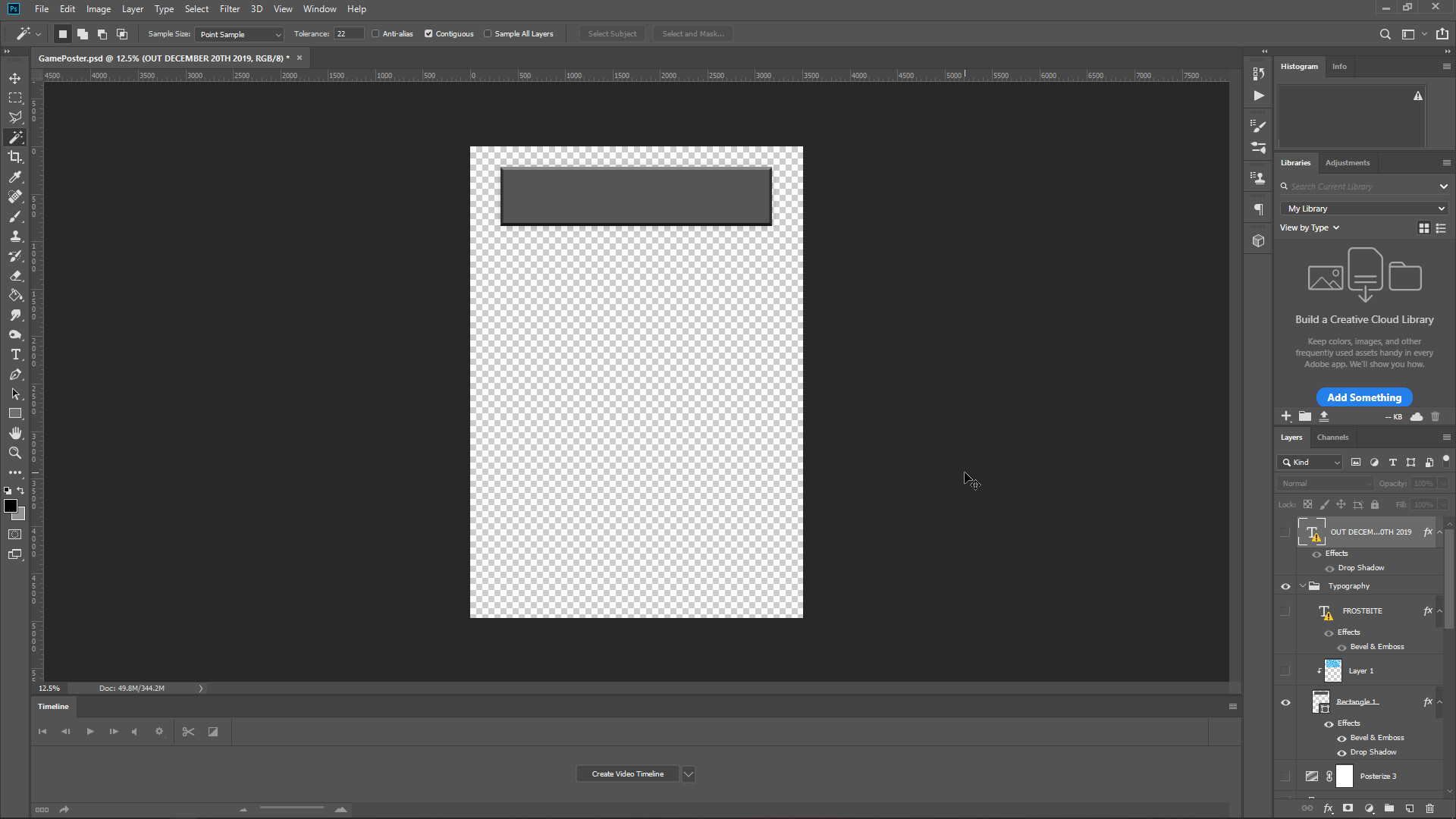Select the Eyedropper tool
The height and width of the screenshot is (819, 1456).
(x=15, y=177)
